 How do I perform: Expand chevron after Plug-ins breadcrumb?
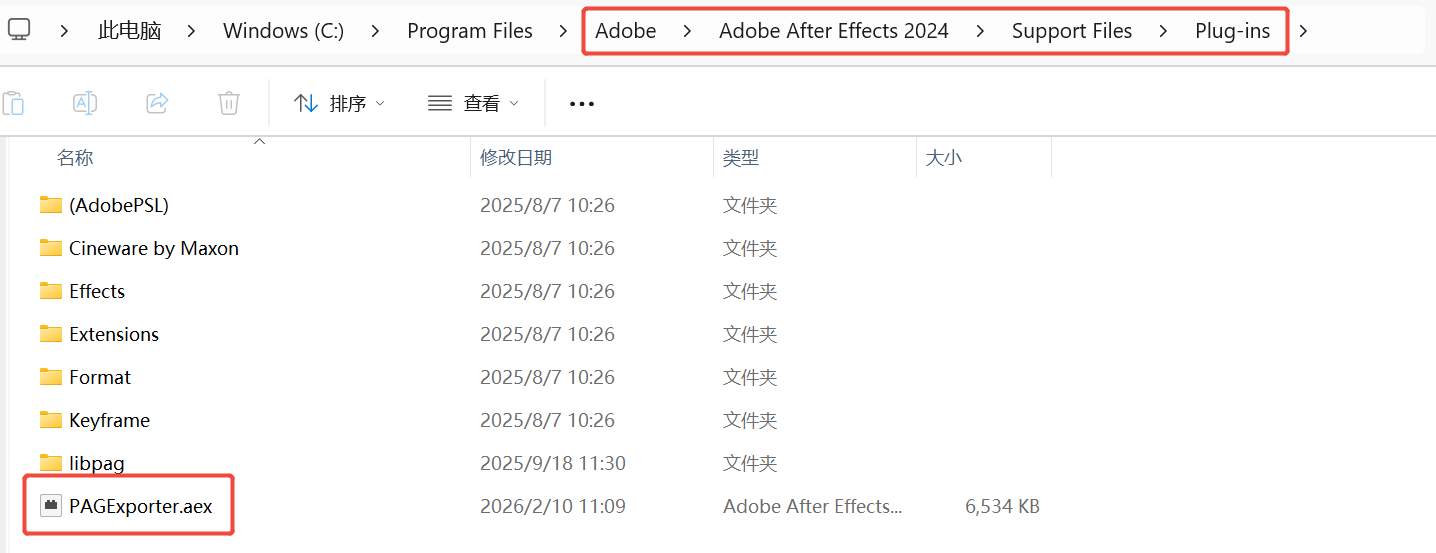pyautogui.click(x=1303, y=31)
